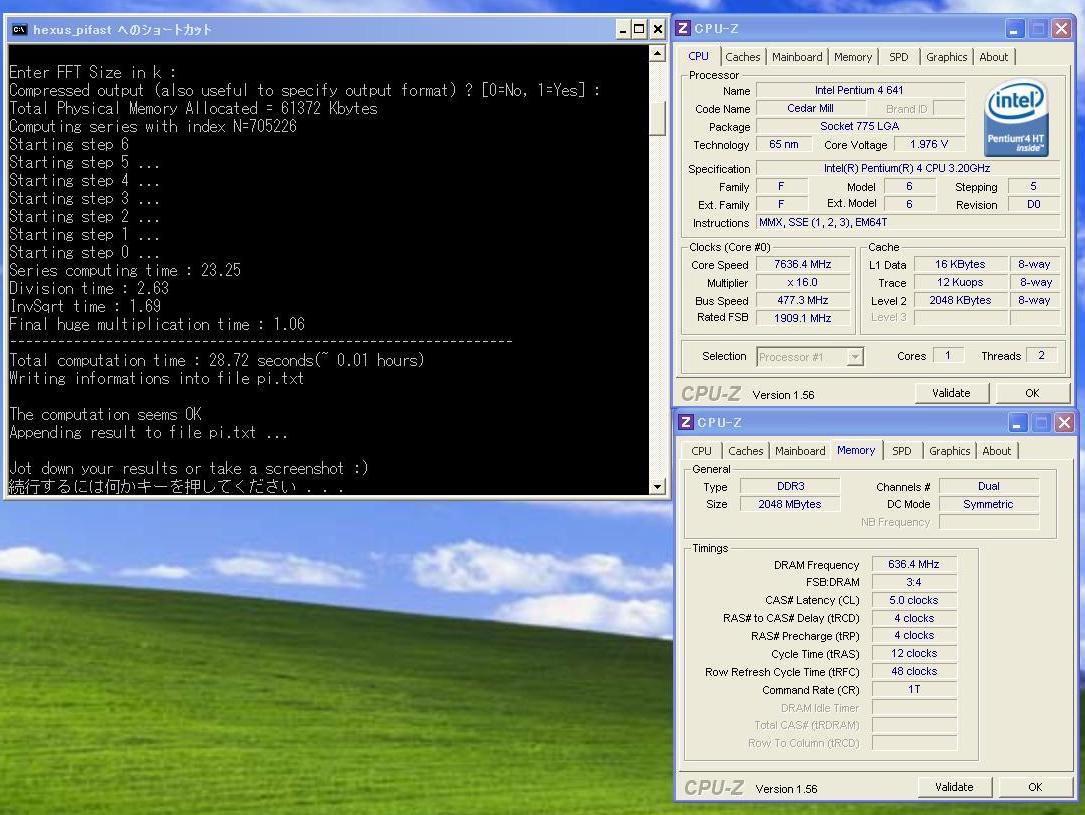Viewport: 1085px width, 815px height.
Task: Click the Bus Speed value 477.3 MHz
Action: 803,300
